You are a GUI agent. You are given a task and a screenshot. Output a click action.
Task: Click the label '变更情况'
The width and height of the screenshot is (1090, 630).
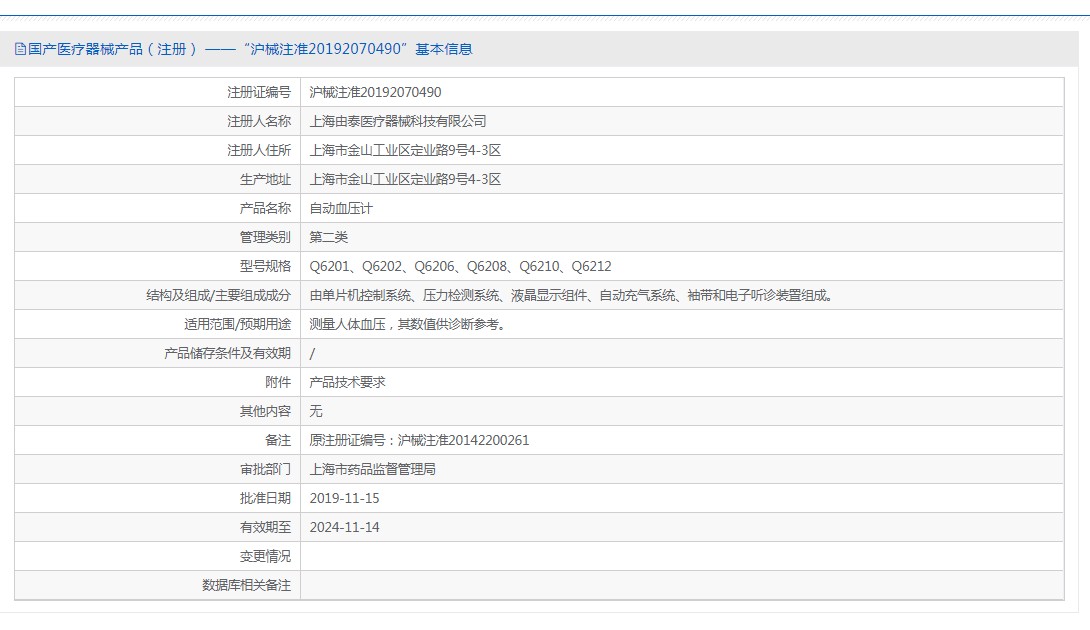pyautogui.click(x=265, y=556)
